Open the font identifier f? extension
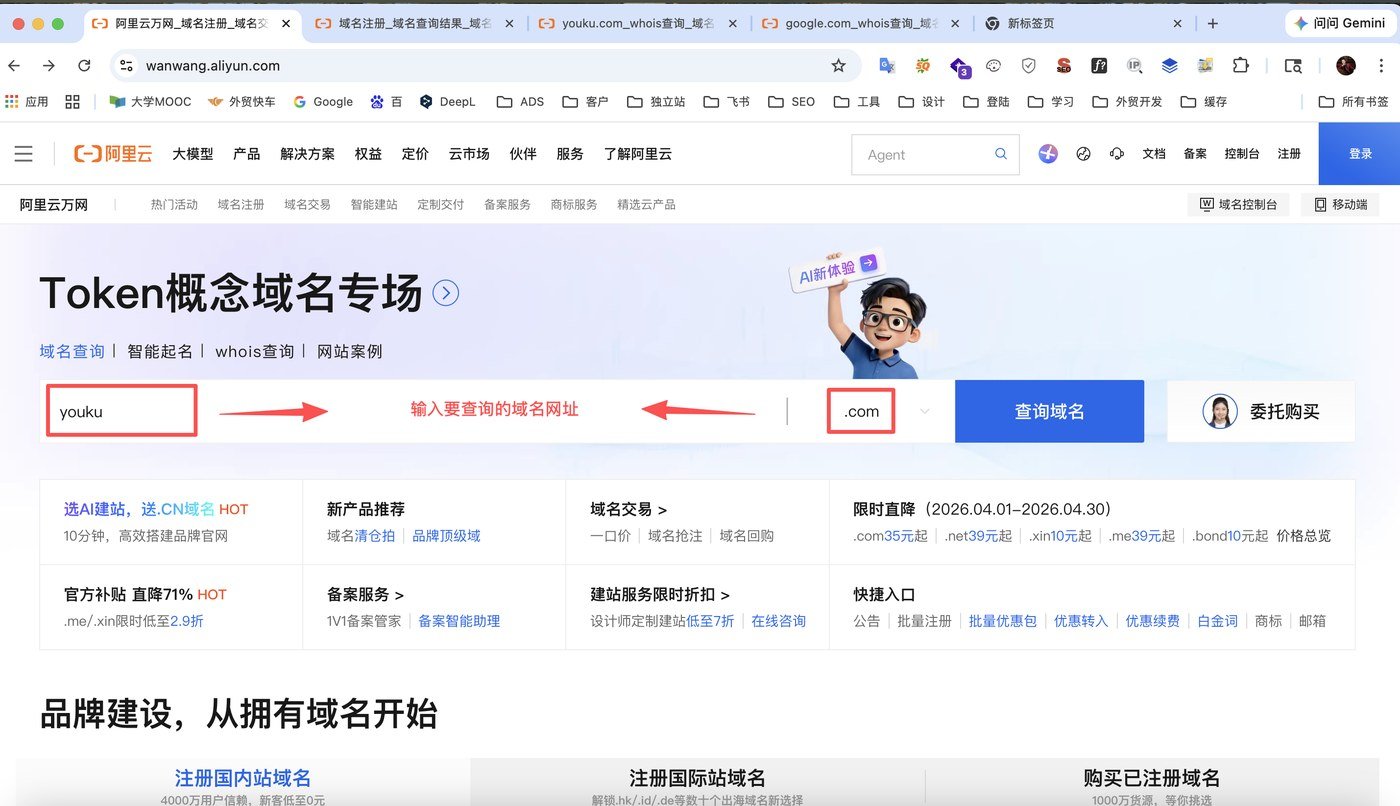Viewport: 1400px width, 806px height. pos(1099,66)
